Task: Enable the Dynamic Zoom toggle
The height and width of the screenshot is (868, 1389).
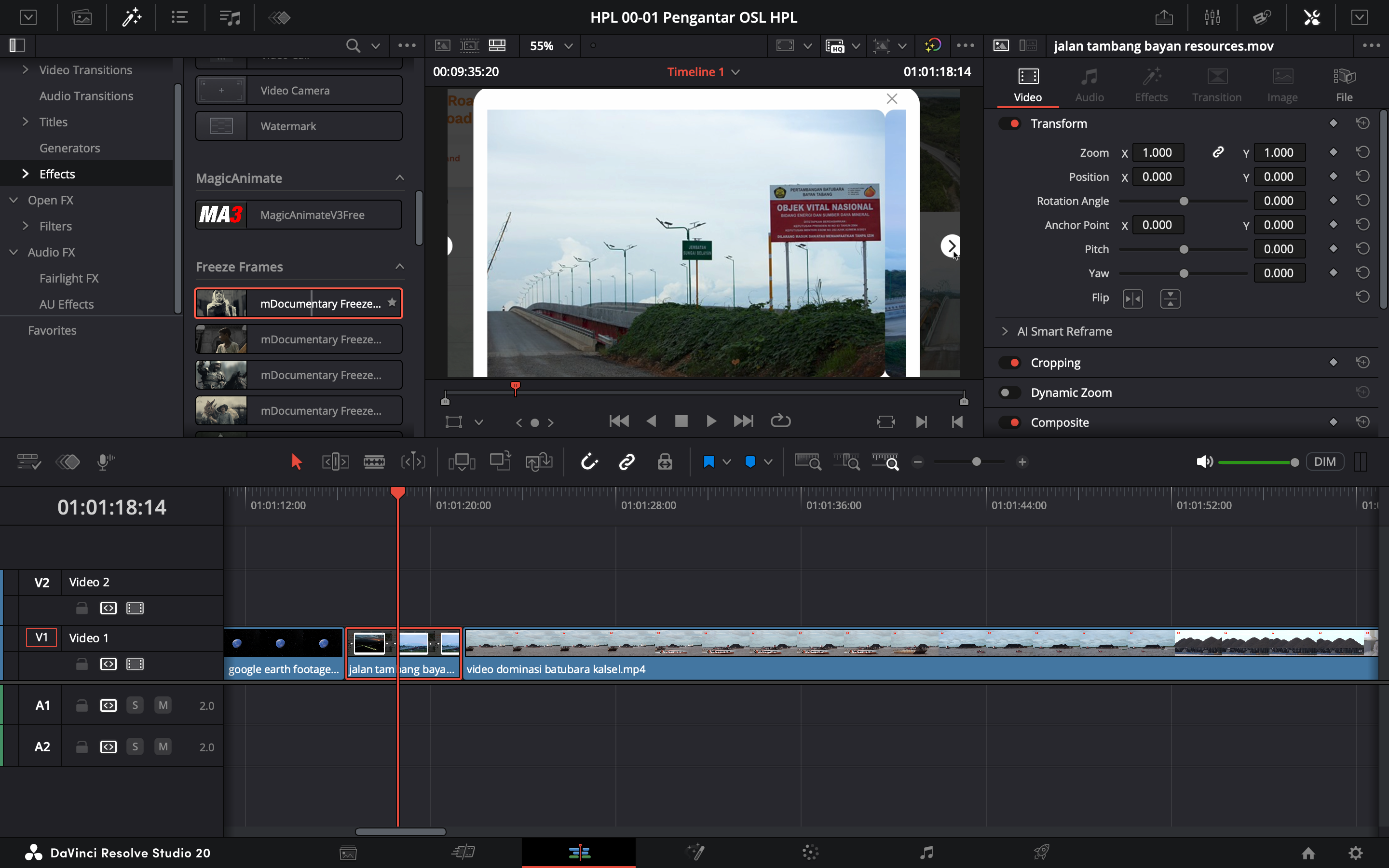Action: click(x=1009, y=393)
